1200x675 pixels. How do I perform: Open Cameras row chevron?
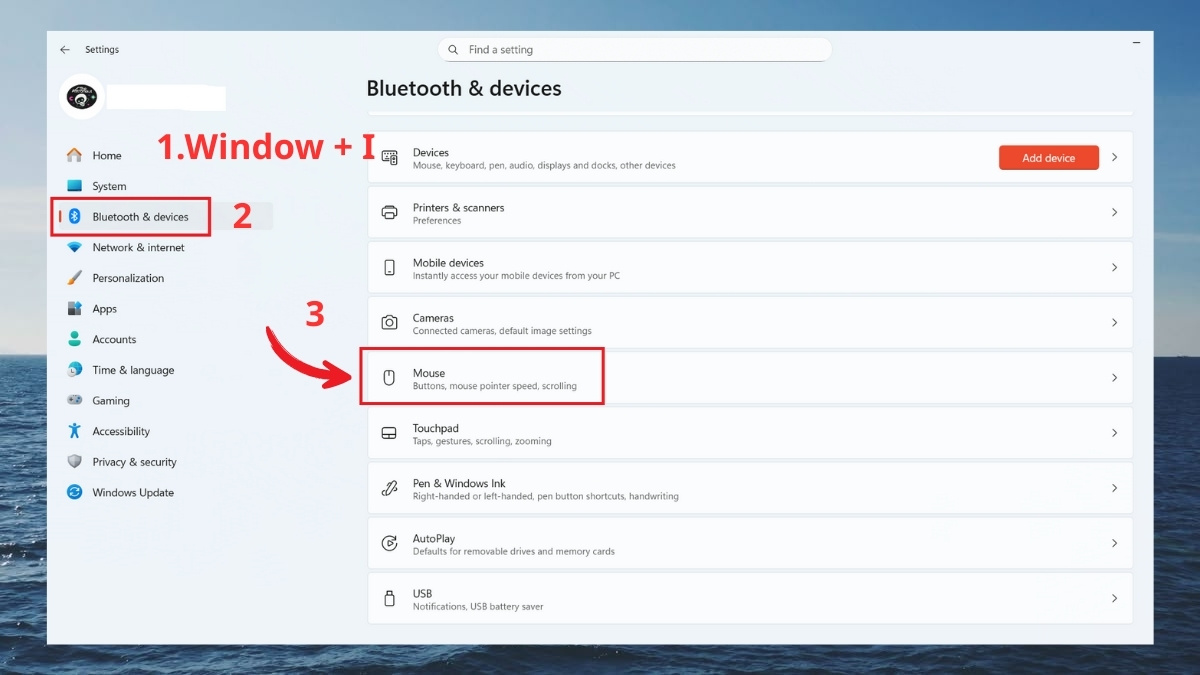click(x=1114, y=323)
